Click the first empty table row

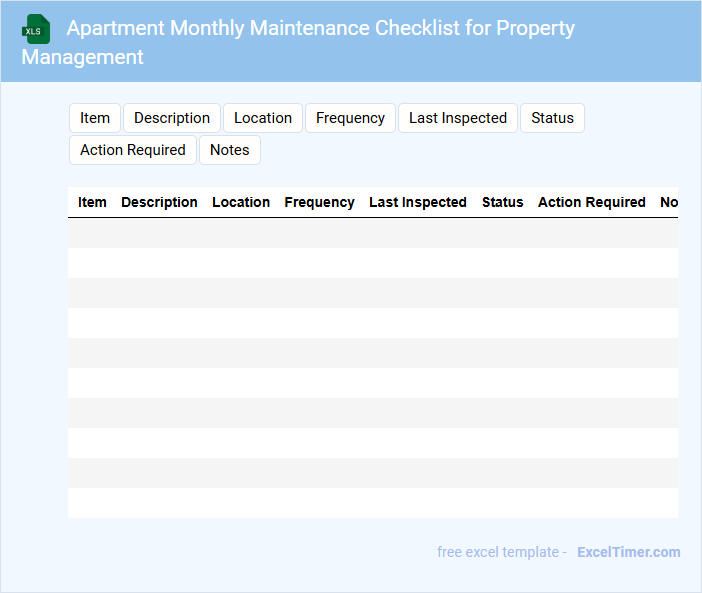click(x=372, y=233)
